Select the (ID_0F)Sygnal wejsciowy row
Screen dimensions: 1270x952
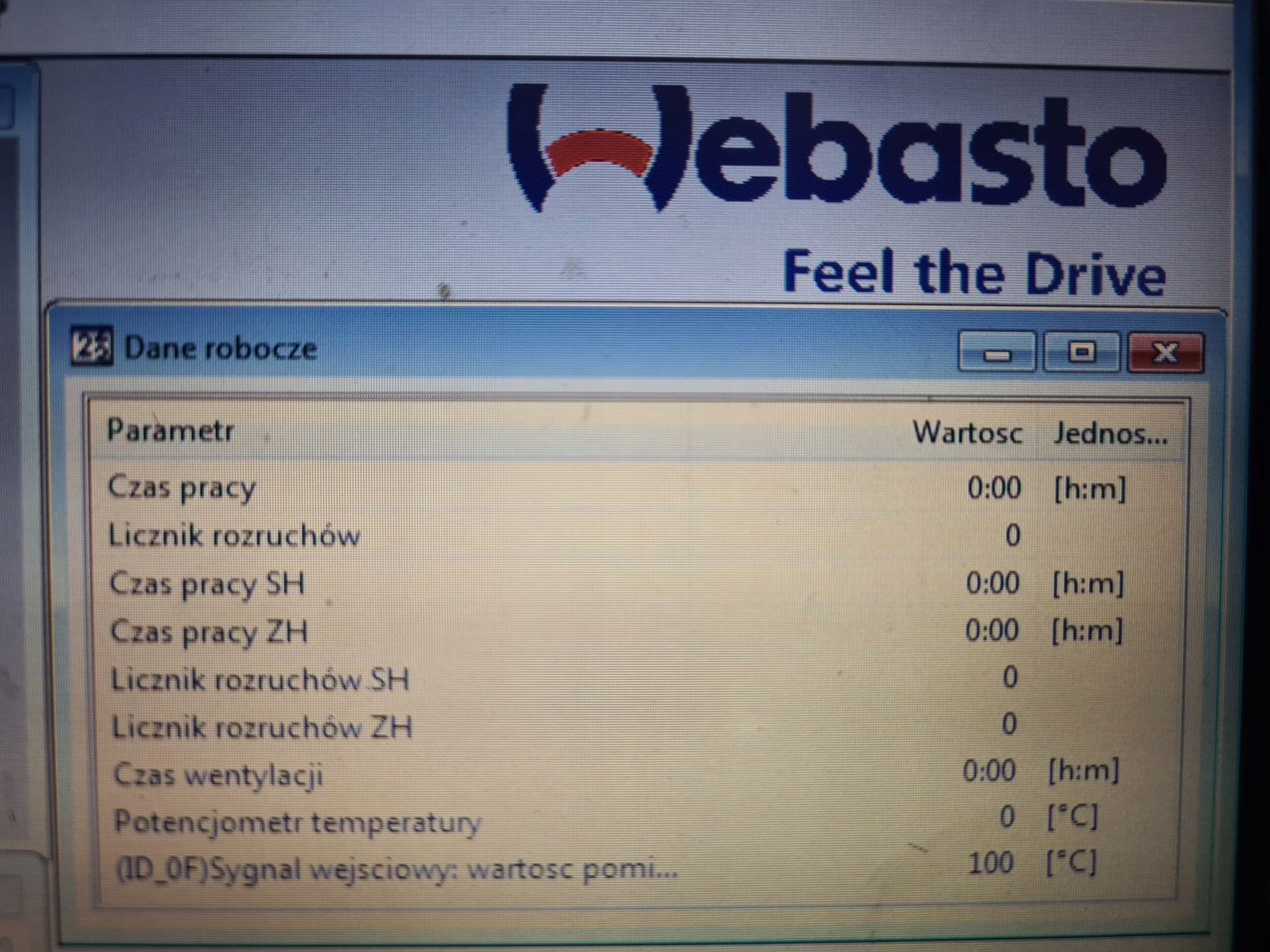coord(397,870)
